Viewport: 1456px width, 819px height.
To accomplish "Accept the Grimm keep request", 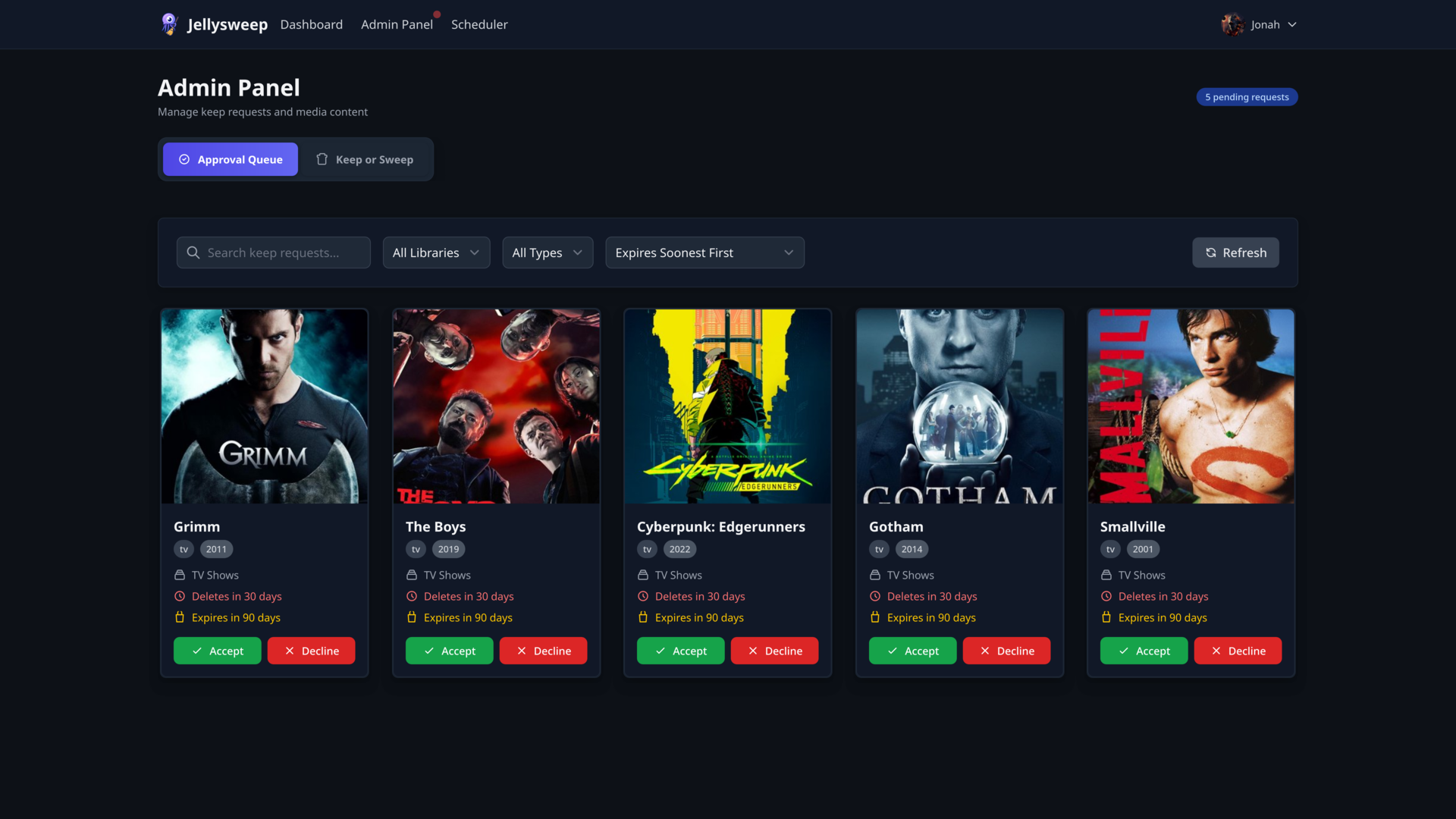I will click(x=217, y=651).
